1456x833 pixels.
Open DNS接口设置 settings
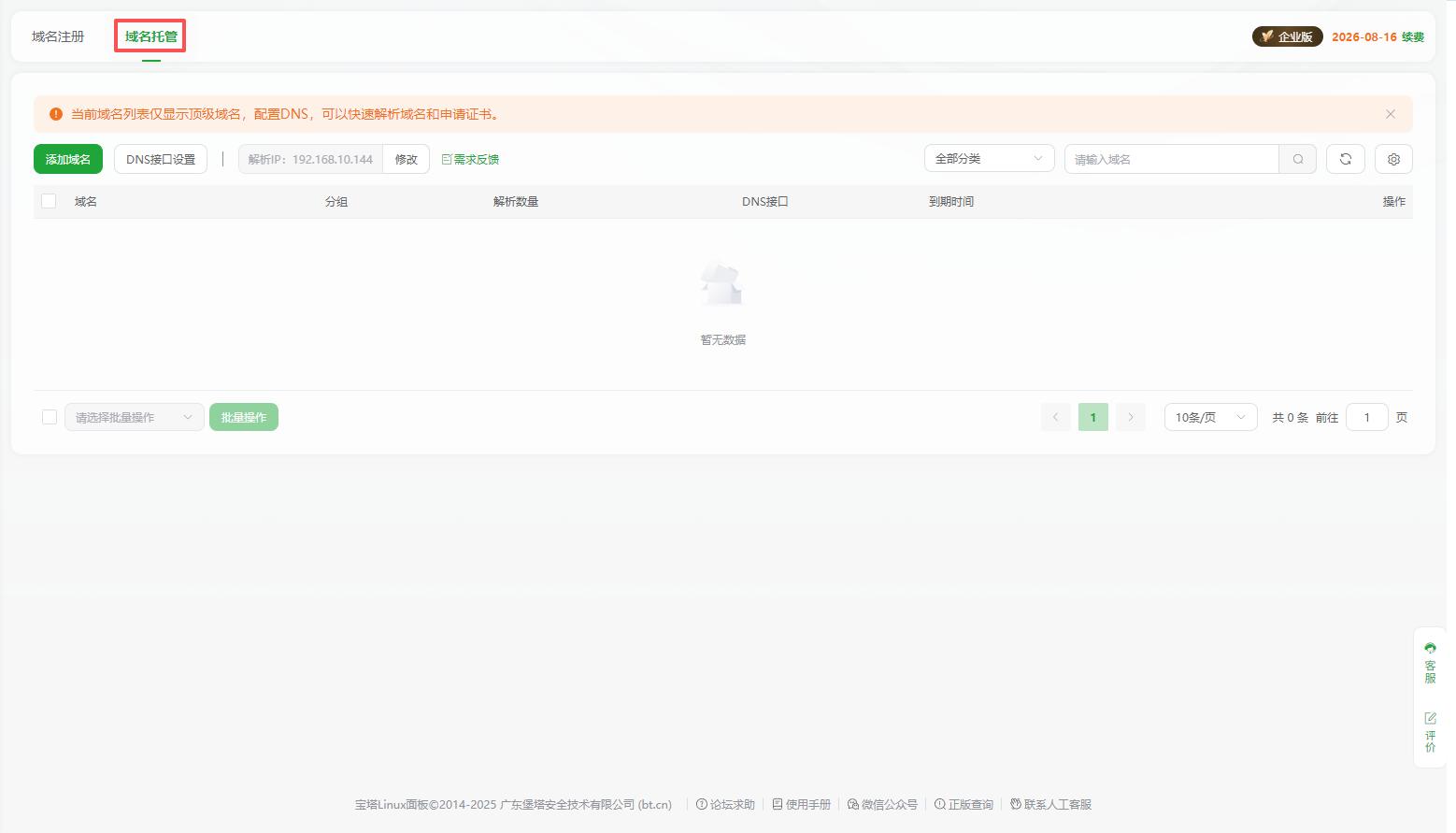[161, 159]
